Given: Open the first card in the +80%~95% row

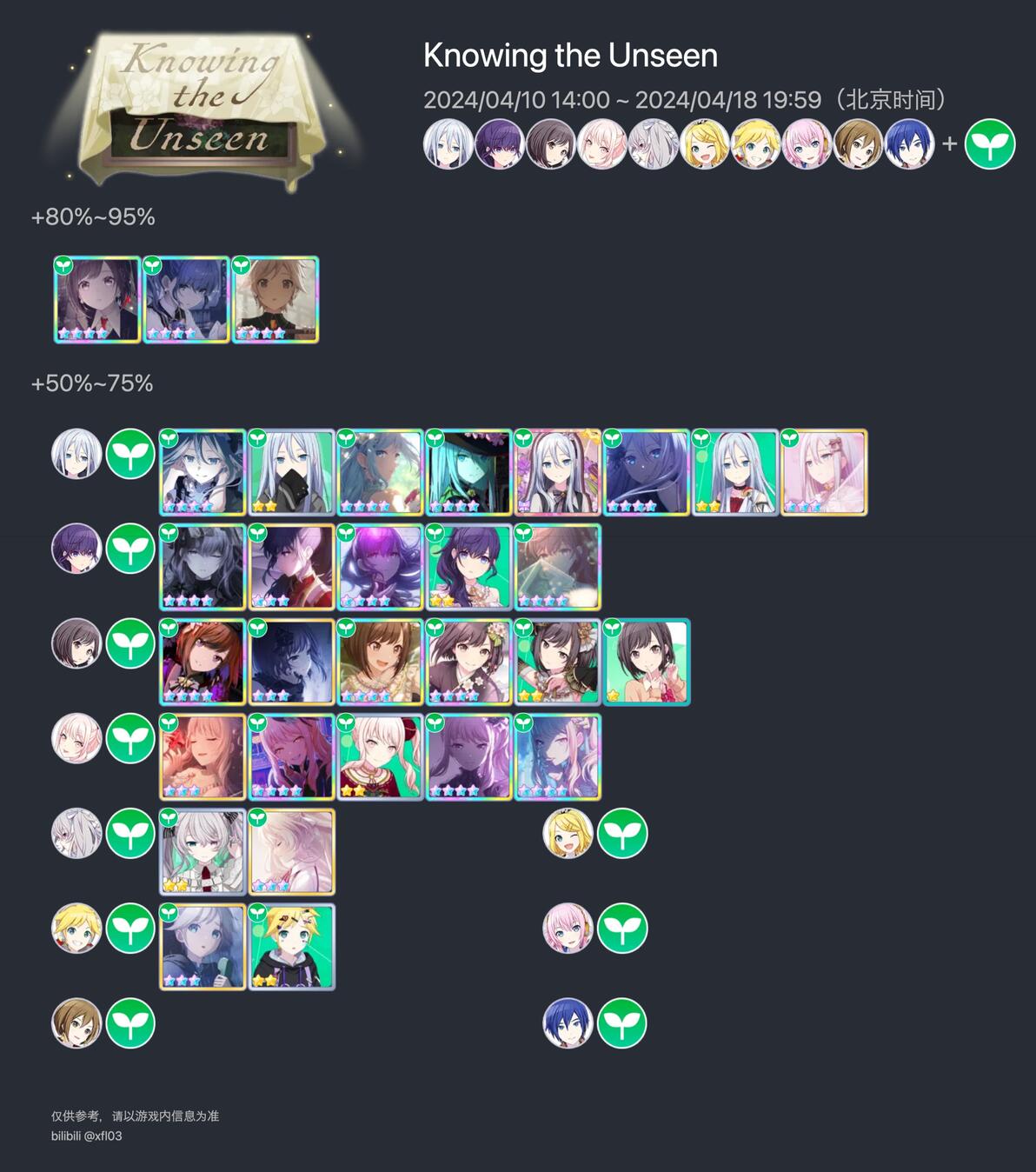Looking at the screenshot, I should (x=97, y=300).
